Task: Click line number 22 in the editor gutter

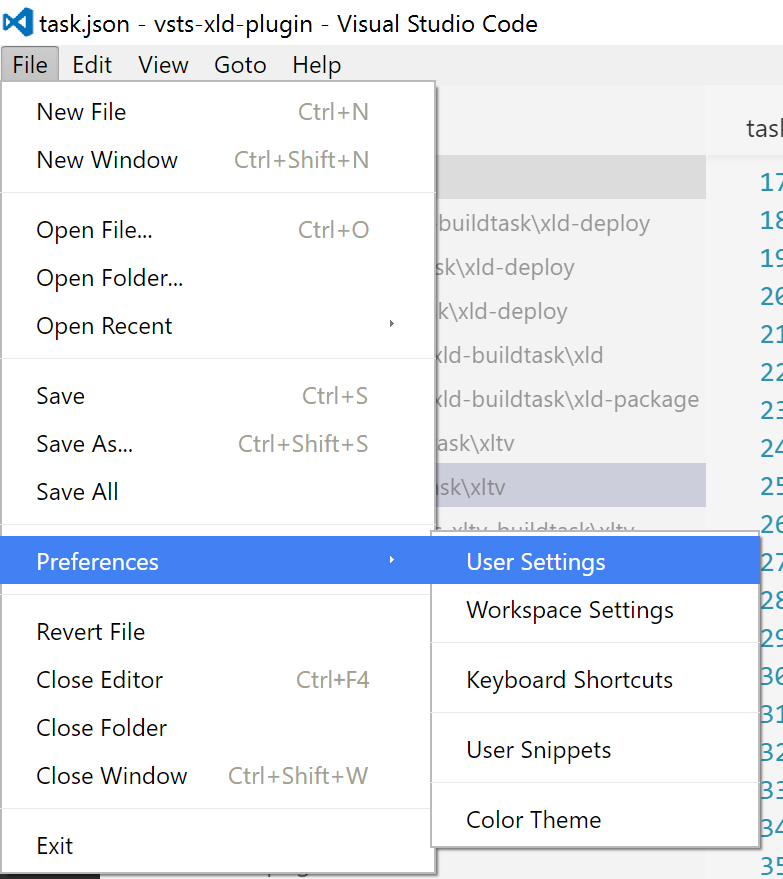Action: 771,372
